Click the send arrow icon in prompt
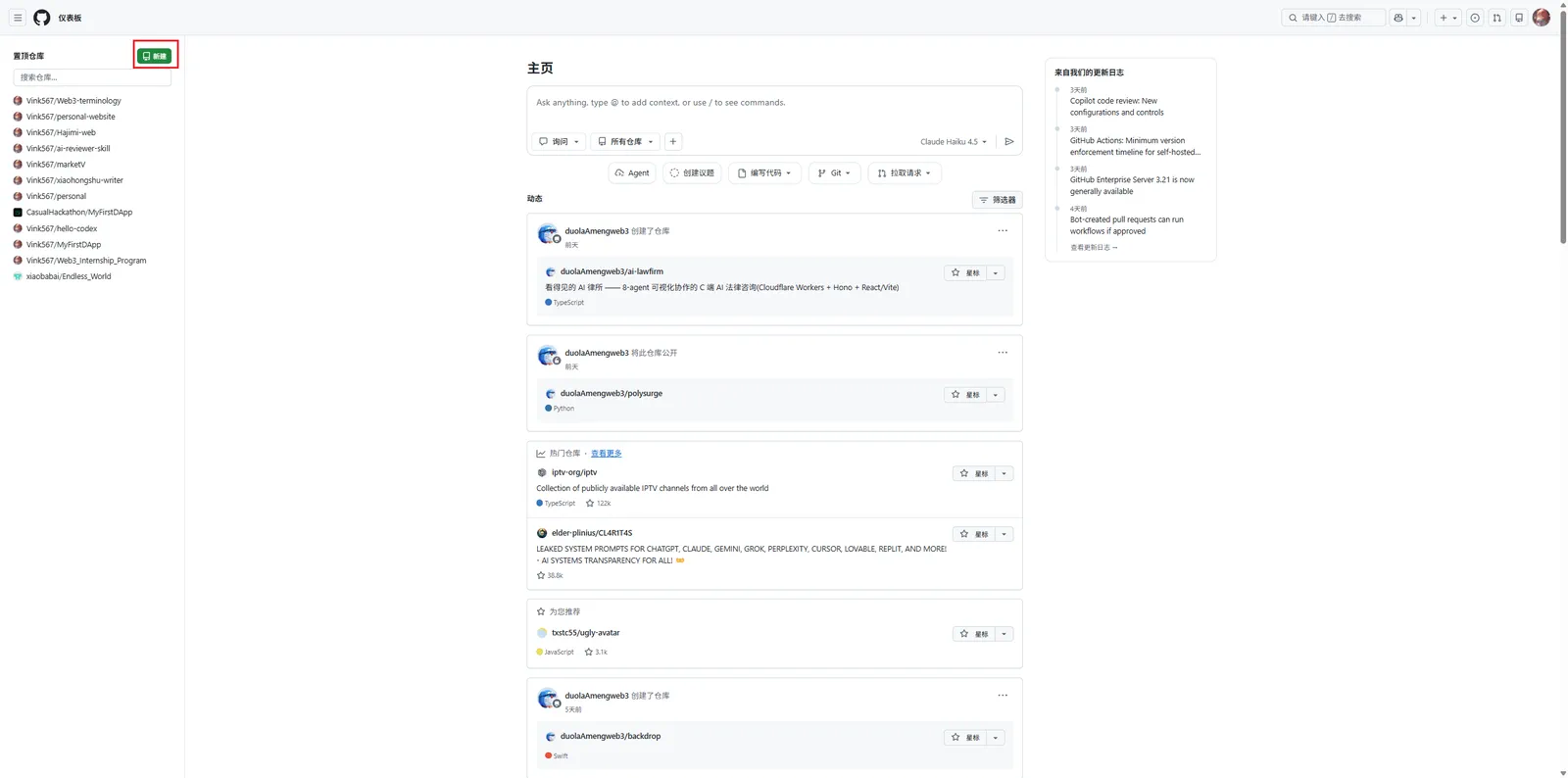Image resolution: width=1568 pixels, height=778 pixels. click(x=1009, y=142)
